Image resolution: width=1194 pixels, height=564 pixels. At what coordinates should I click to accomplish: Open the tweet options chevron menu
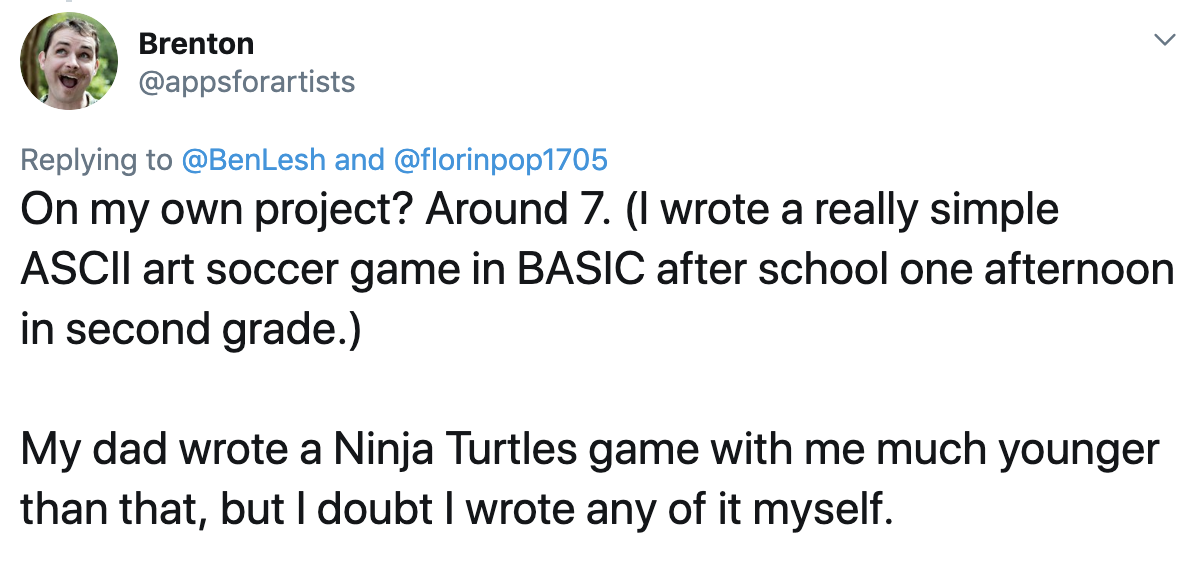(x=1163, y=40)
